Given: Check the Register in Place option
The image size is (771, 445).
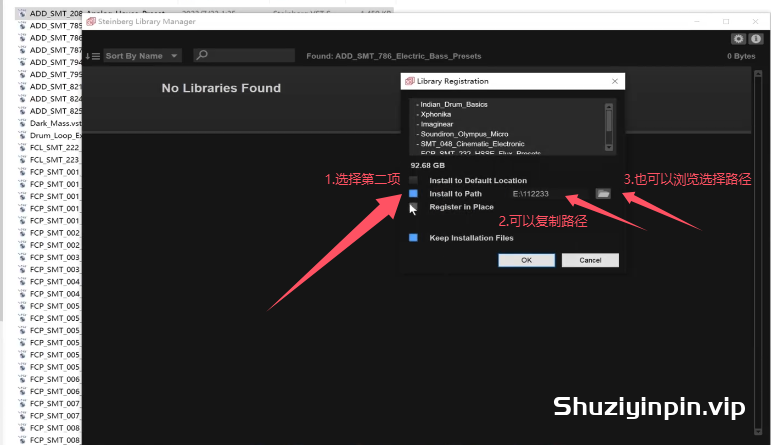Looking at the screenshot, I should [x=414, y=207].
